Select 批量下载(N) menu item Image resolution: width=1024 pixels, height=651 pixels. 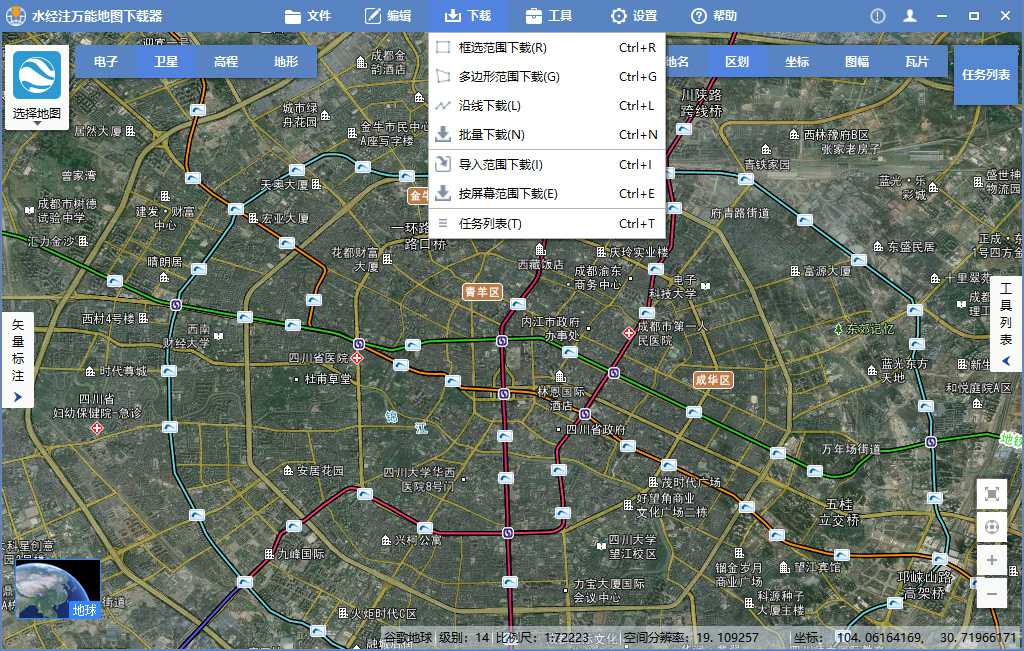tap(546, 135)
